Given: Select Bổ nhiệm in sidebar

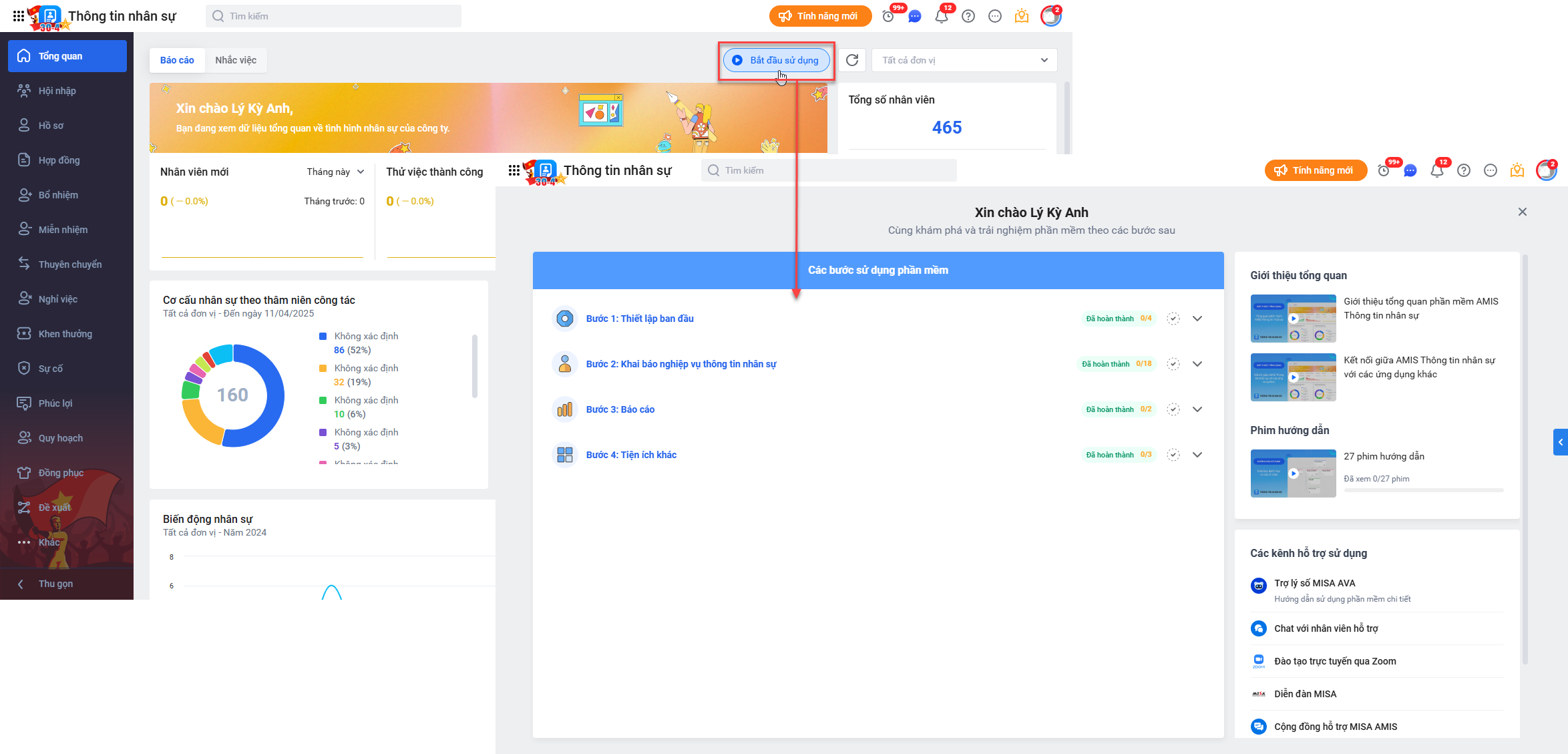Looking at the screenshot, I should [x=67, y=195].
